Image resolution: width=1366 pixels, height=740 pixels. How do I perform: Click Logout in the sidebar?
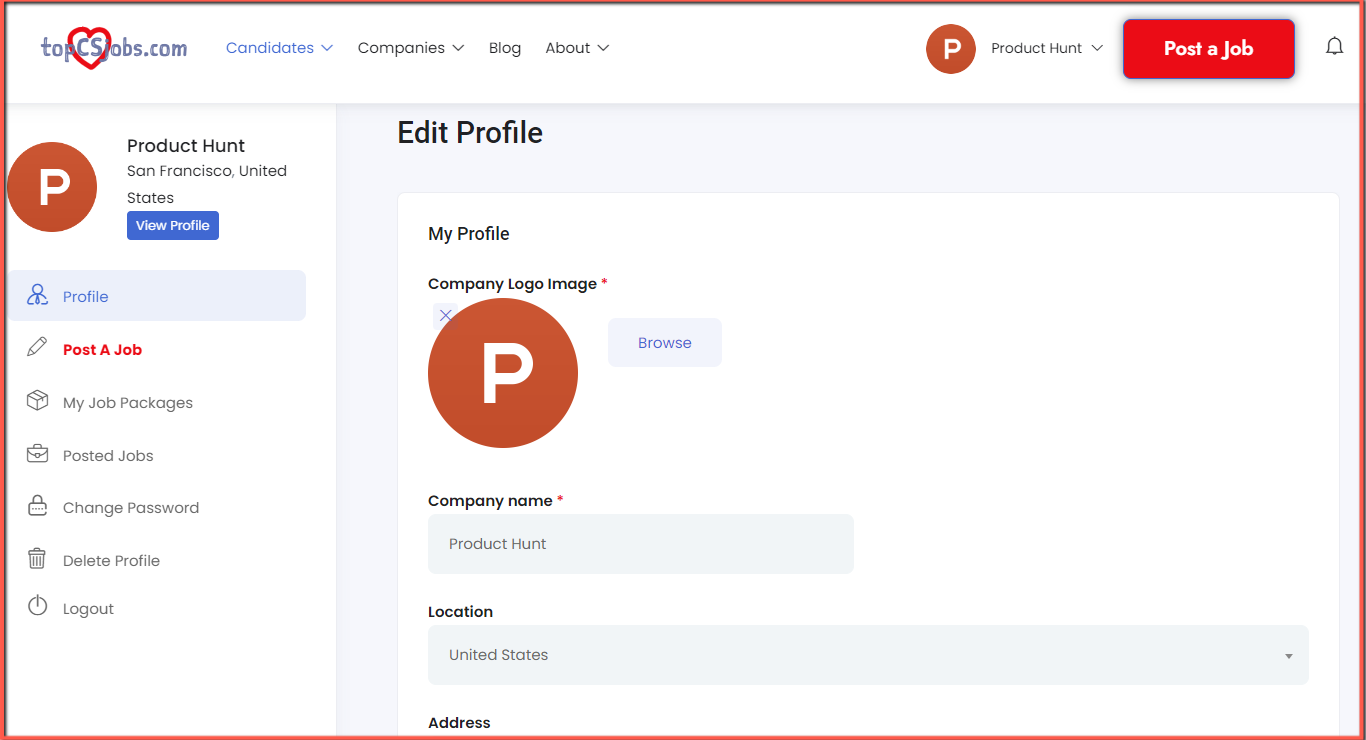coord(88,609)
